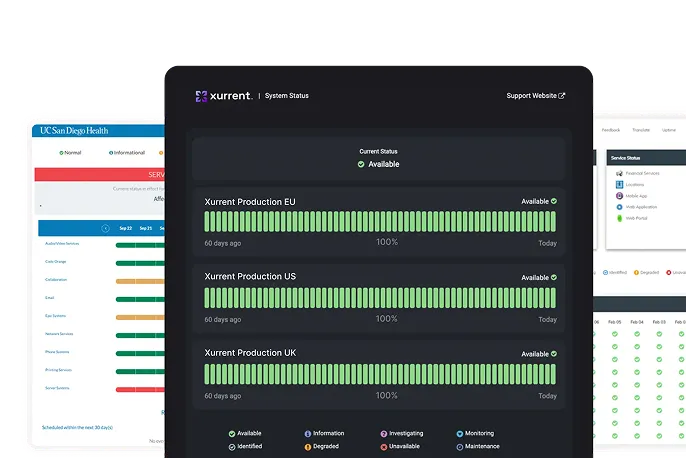Click the orange Collaboration status bar
This screenshot has width=686, height=458.
click(x=140, y=281)
